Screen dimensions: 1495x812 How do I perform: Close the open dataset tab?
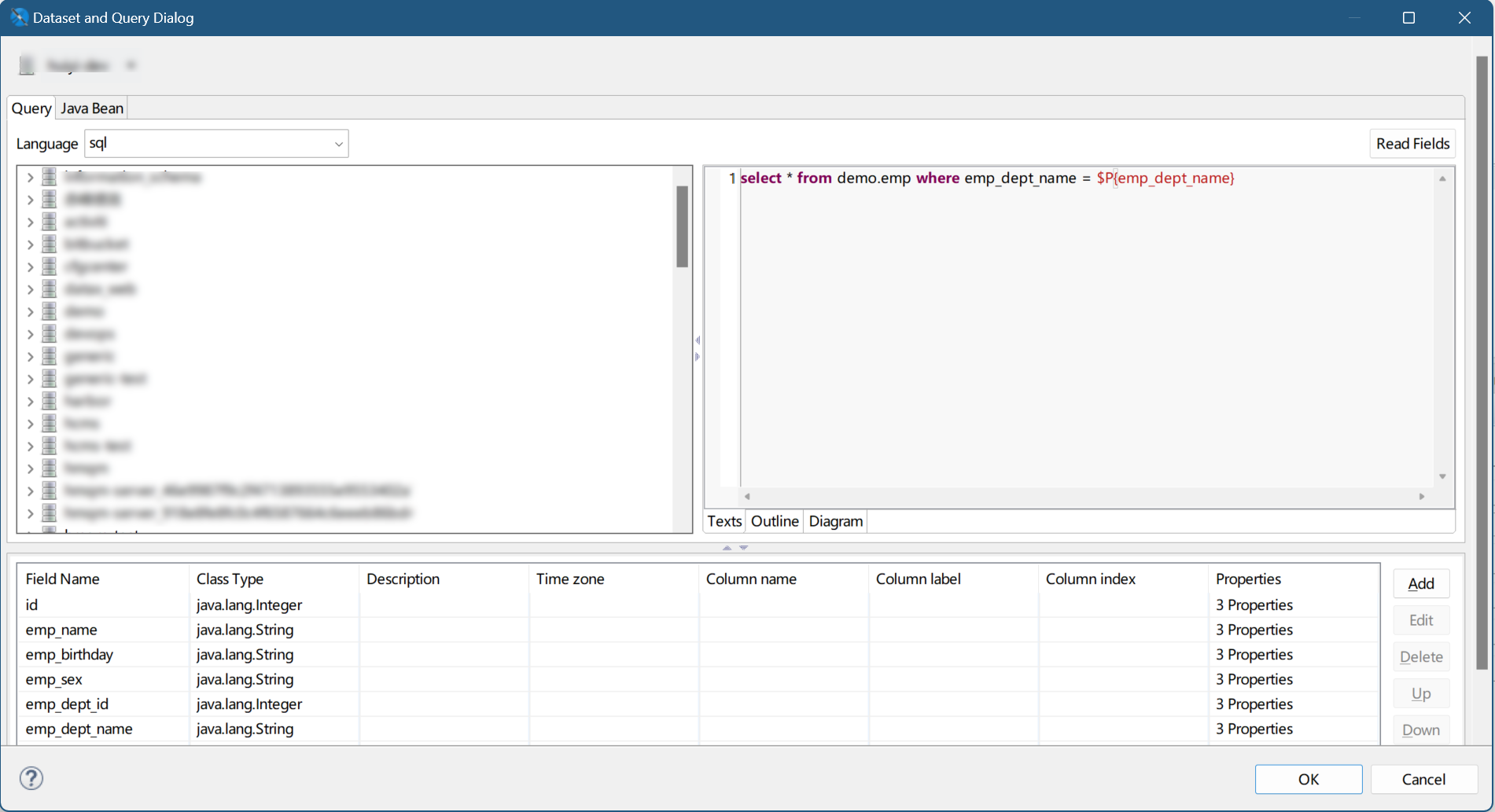pos(131,64)
